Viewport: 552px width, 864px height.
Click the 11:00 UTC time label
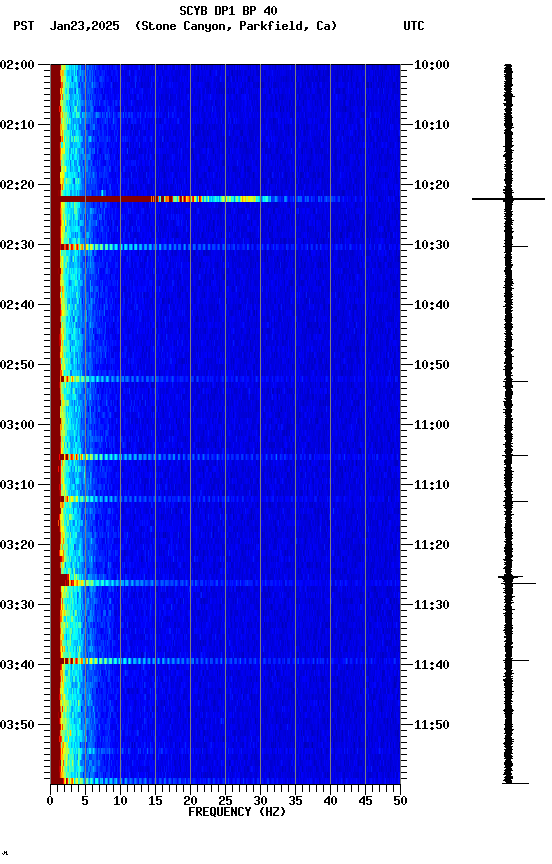(x=431, y=425)
